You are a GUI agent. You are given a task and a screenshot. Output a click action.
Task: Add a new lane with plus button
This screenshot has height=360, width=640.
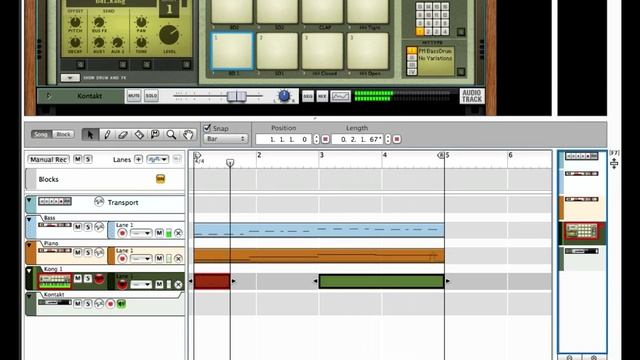(x=138, y=159)
